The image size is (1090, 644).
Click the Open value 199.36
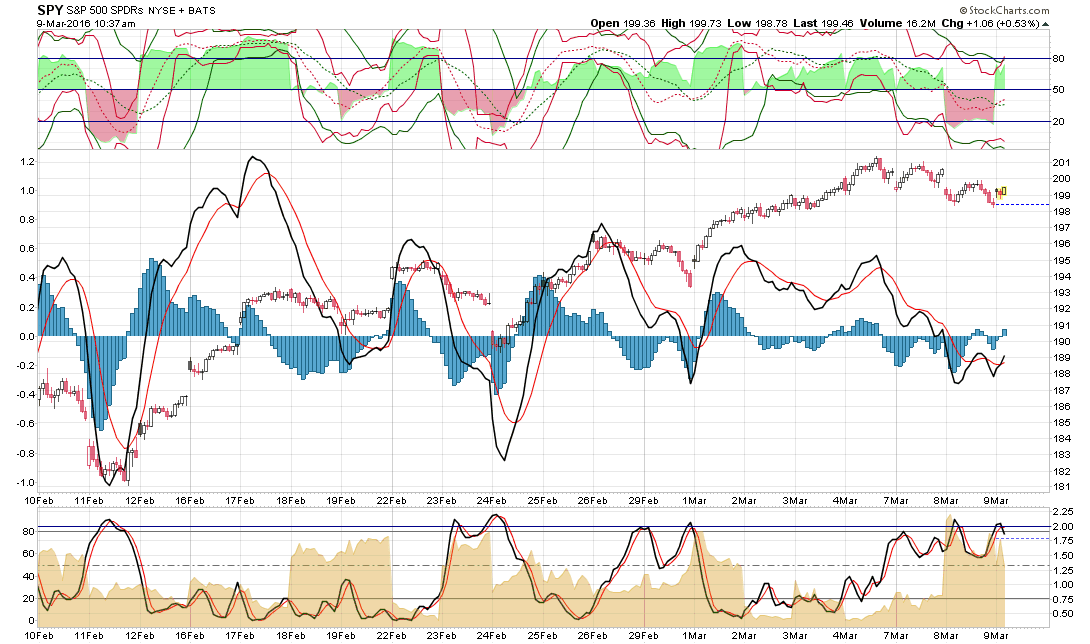point(640,23)
